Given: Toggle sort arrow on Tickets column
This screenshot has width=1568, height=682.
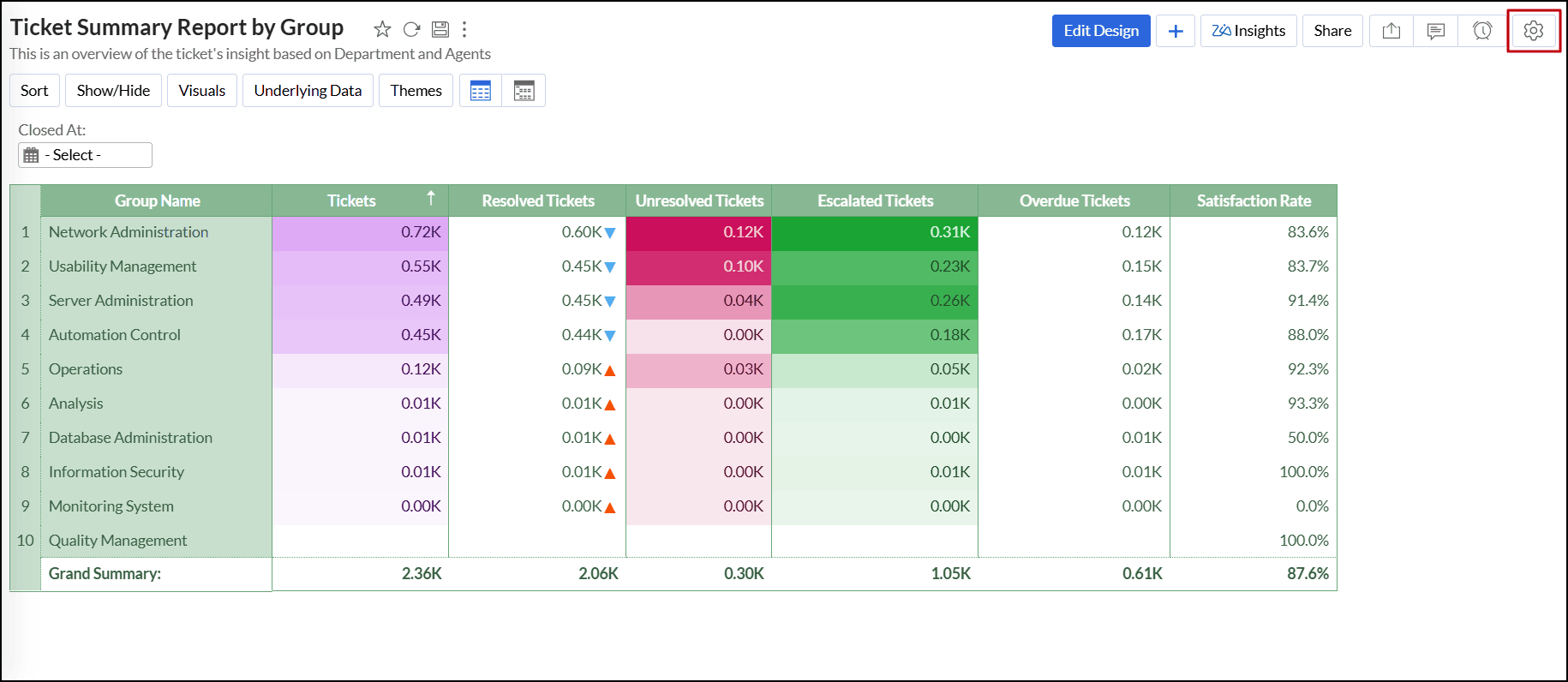Looking at the screenshot, I should tap(431, 199).
